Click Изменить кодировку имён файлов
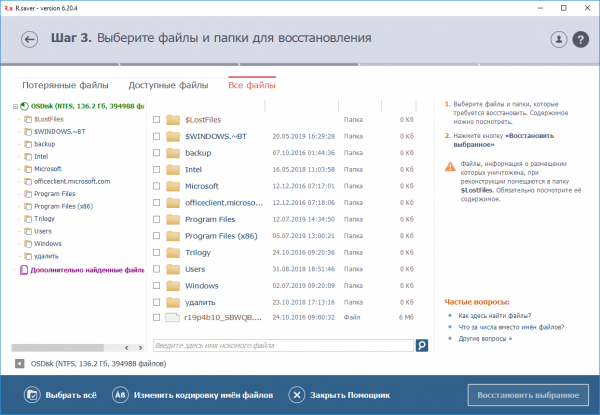This screenshot has width=600, height=415. point(203,395)
